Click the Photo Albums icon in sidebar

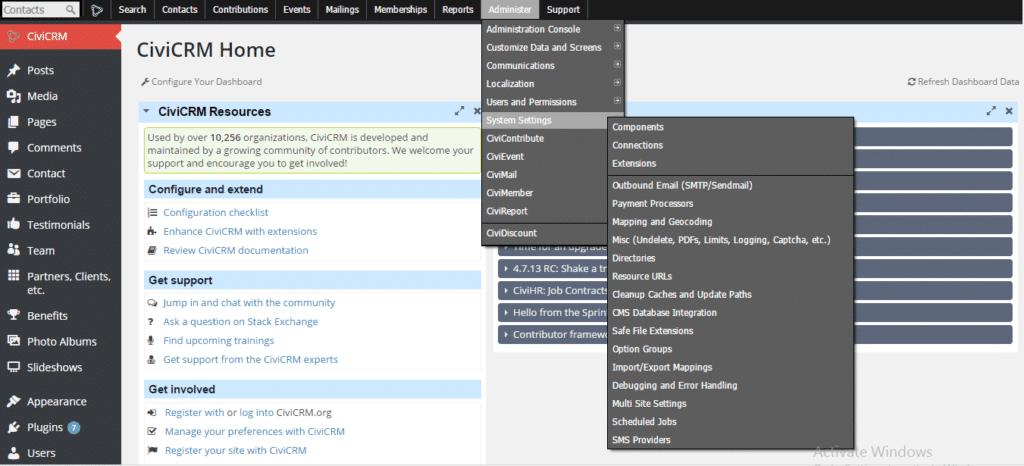13,341
